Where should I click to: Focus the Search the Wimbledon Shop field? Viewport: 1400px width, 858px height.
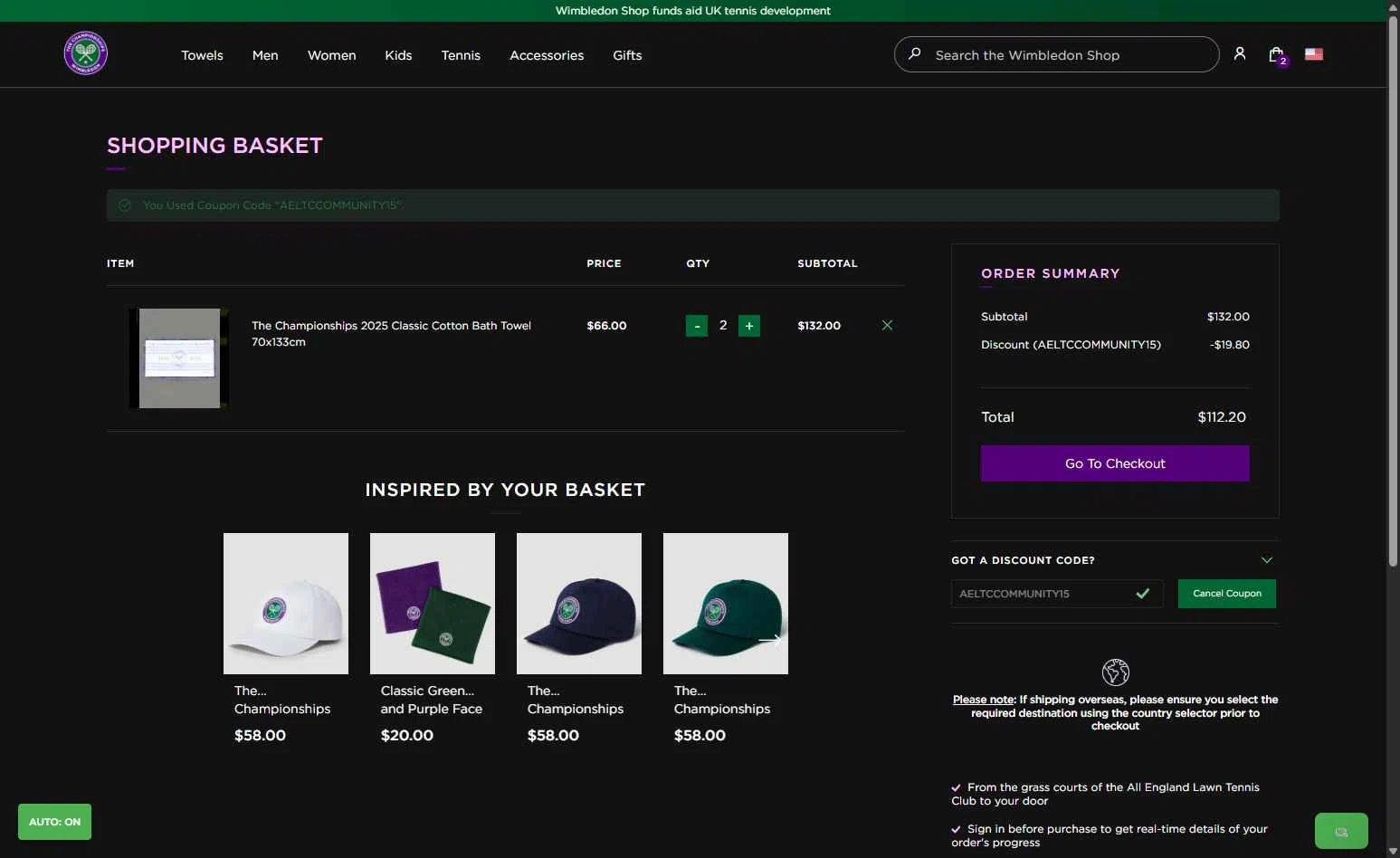[x=1056, y=54]
